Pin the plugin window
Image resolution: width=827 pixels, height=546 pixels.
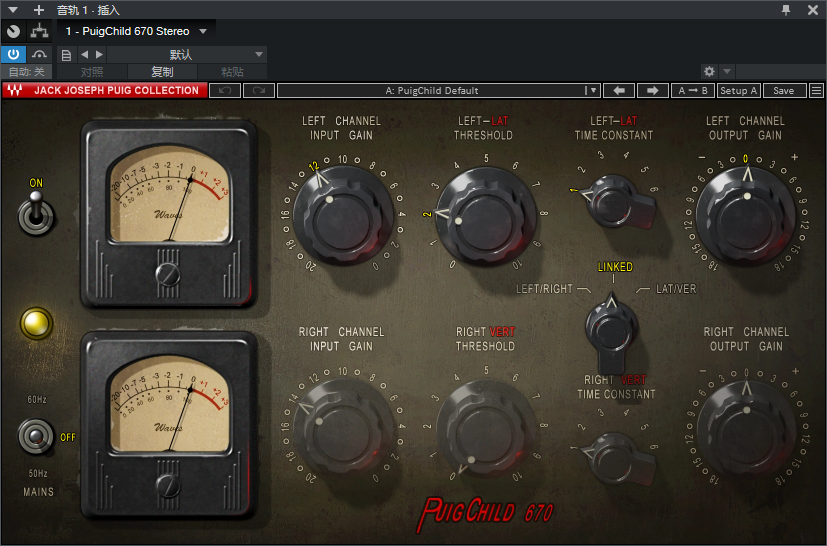[x=786, y=10]
